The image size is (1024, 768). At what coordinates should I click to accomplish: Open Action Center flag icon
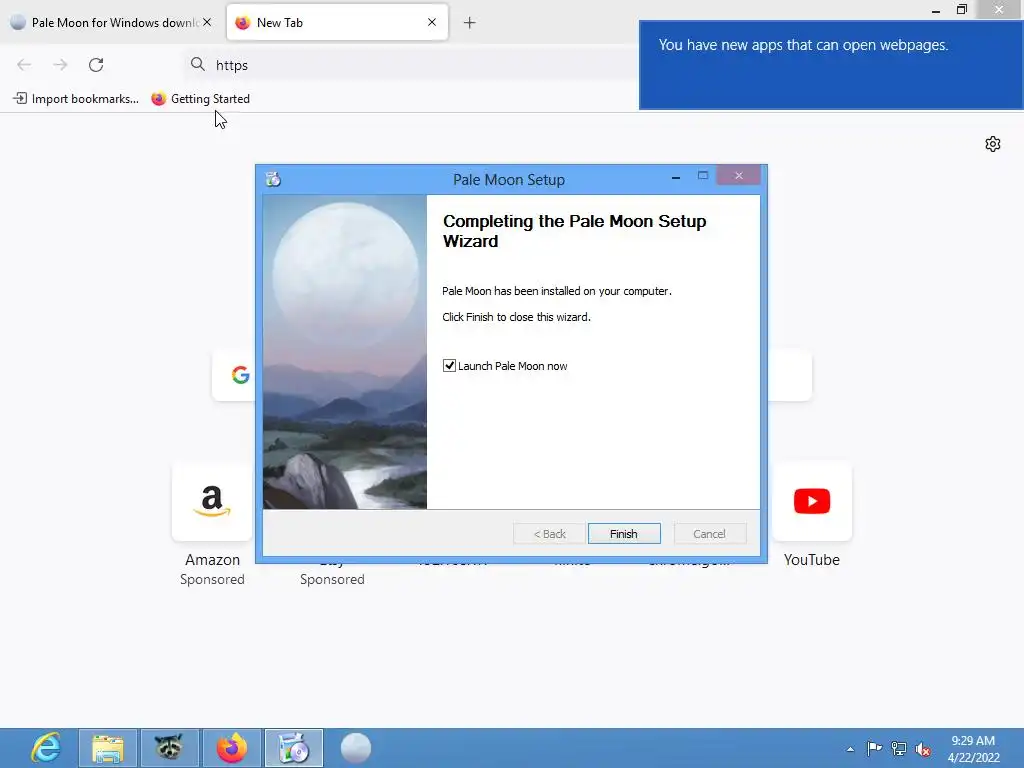pyautogui.click(x=874, y=748)
